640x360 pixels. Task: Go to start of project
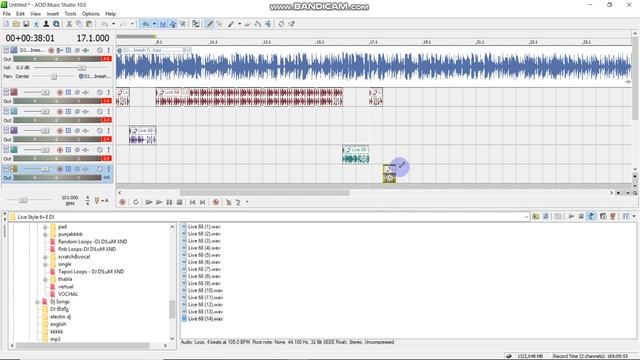coord(193,202)
